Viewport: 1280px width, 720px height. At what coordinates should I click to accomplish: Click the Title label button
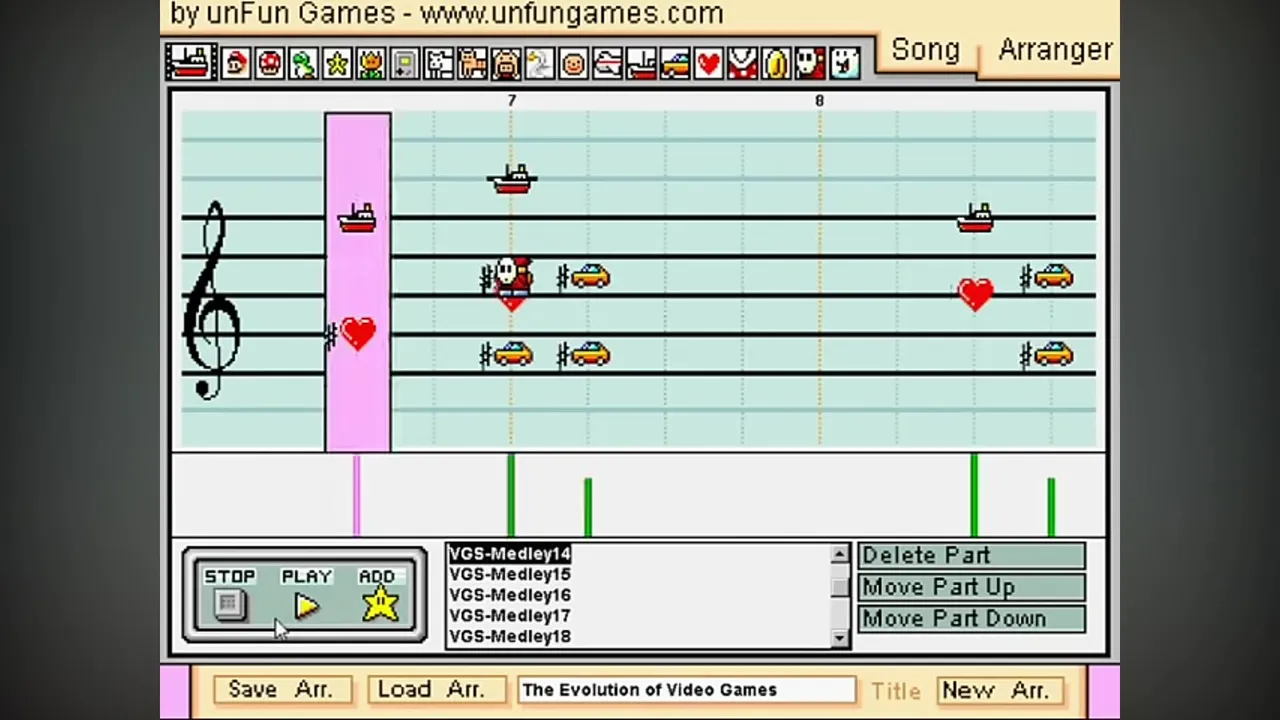click(x=895, y=691)
